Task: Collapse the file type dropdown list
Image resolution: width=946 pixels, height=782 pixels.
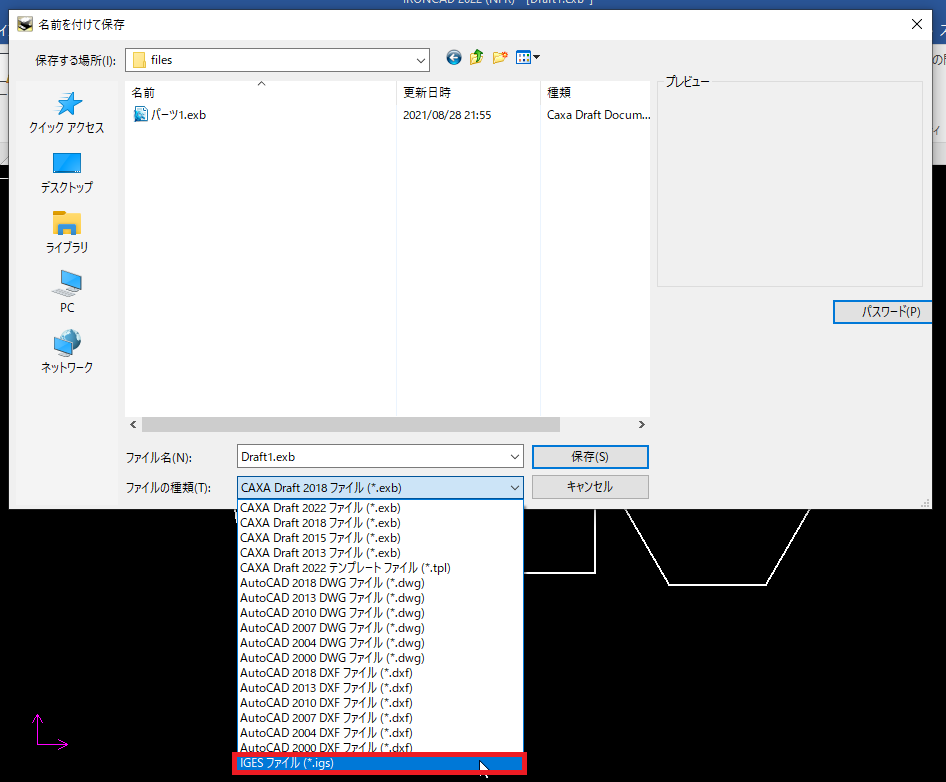Action: 514,487
